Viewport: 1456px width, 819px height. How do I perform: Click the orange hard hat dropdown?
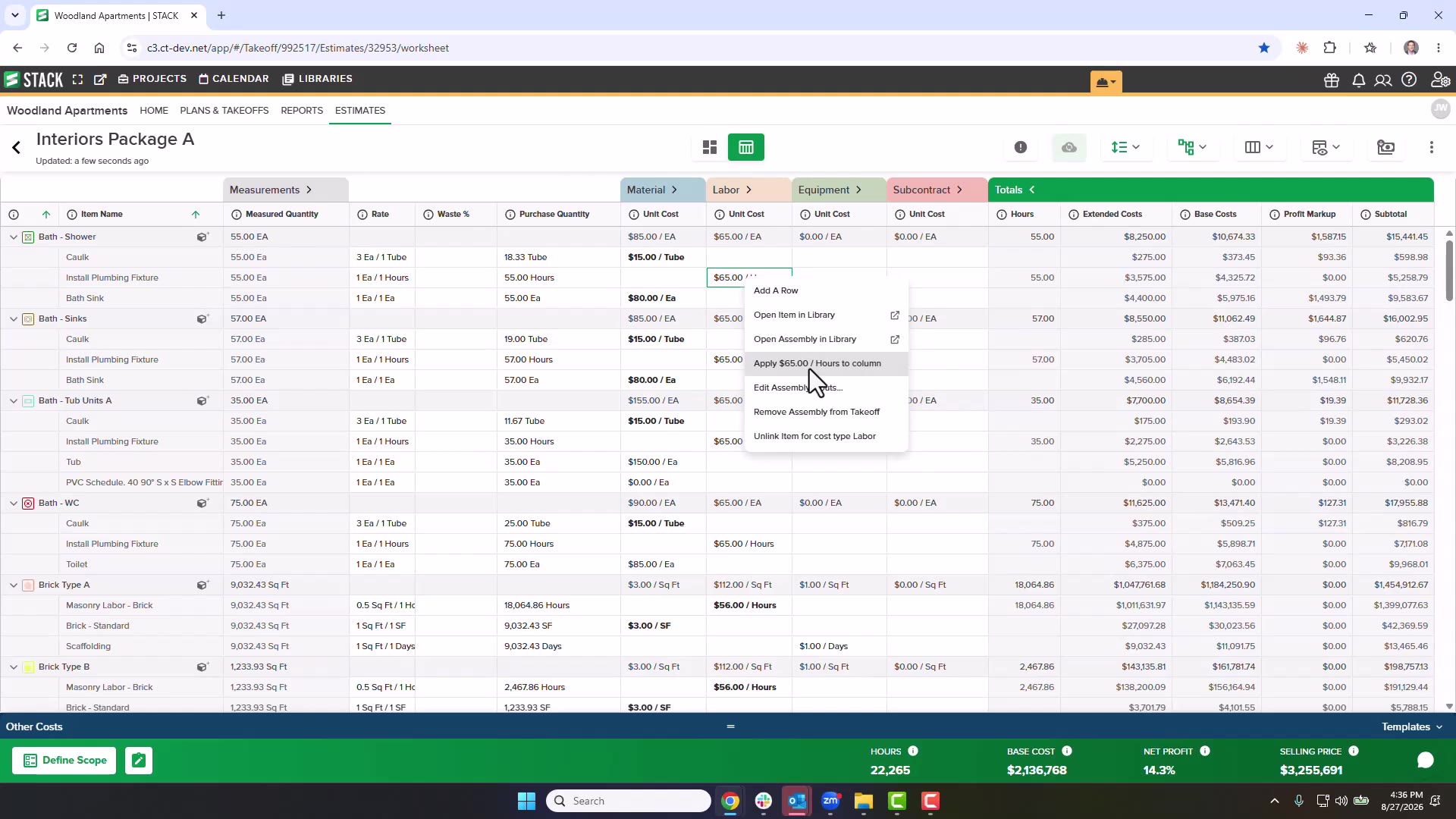coord(1106,82)
